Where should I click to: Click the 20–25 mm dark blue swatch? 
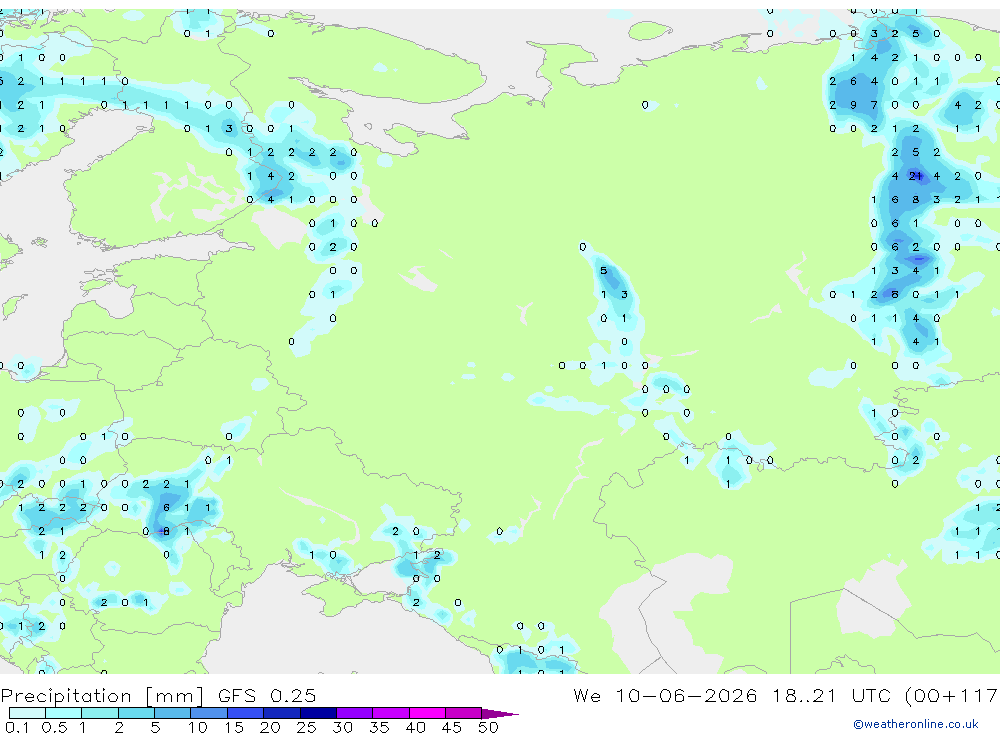pyautogui.click(x=281, y=713)
